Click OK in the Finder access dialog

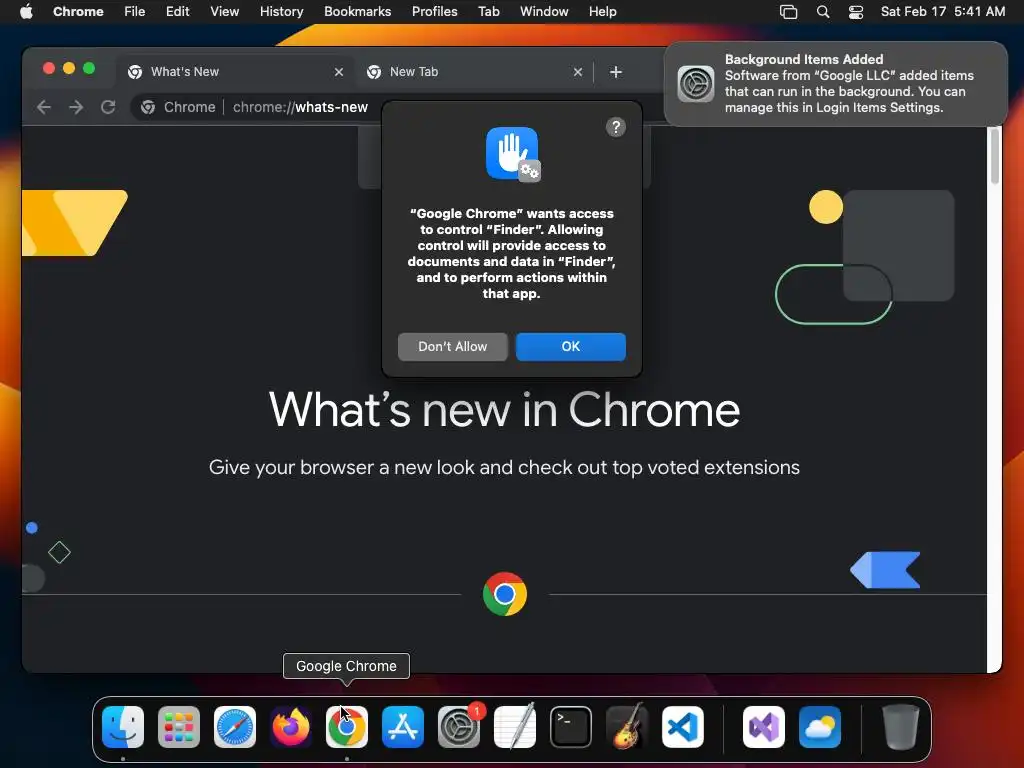click(x=570, y=347)
